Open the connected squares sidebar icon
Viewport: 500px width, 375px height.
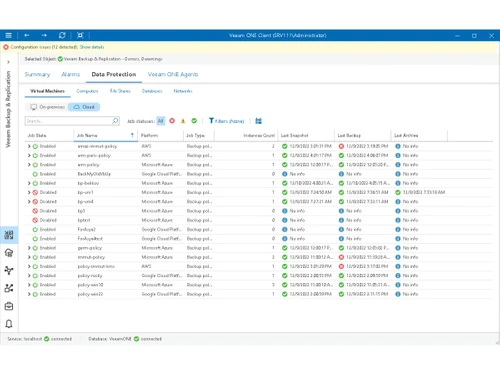click(x=9, y=288)
